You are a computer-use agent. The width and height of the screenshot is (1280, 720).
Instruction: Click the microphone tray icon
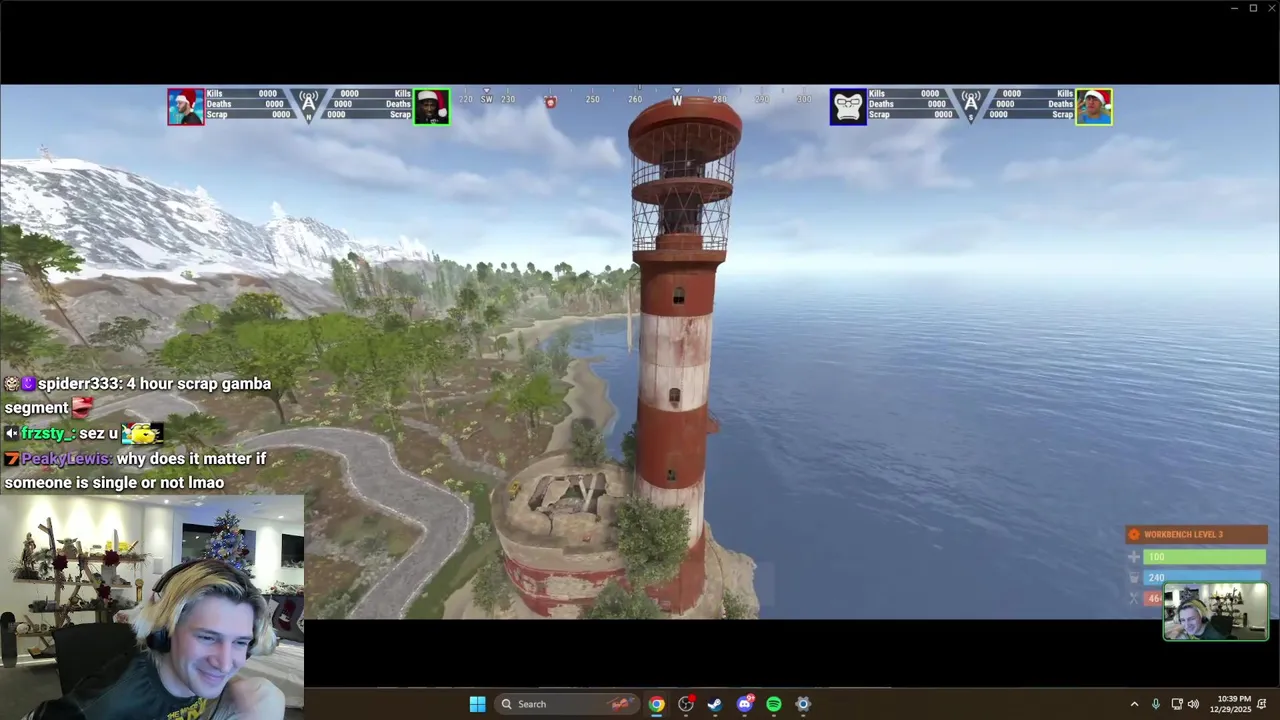(x=1156, y=704)
